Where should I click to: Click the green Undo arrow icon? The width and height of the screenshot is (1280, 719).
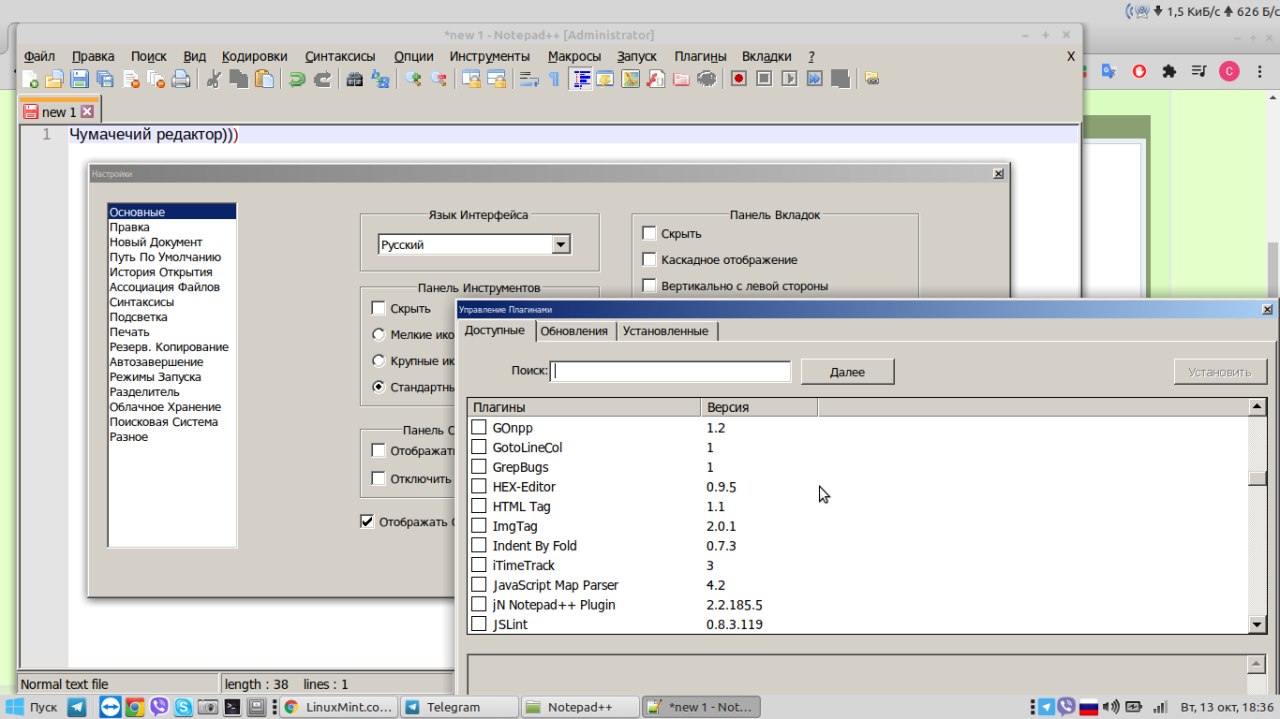coord(297,79)
